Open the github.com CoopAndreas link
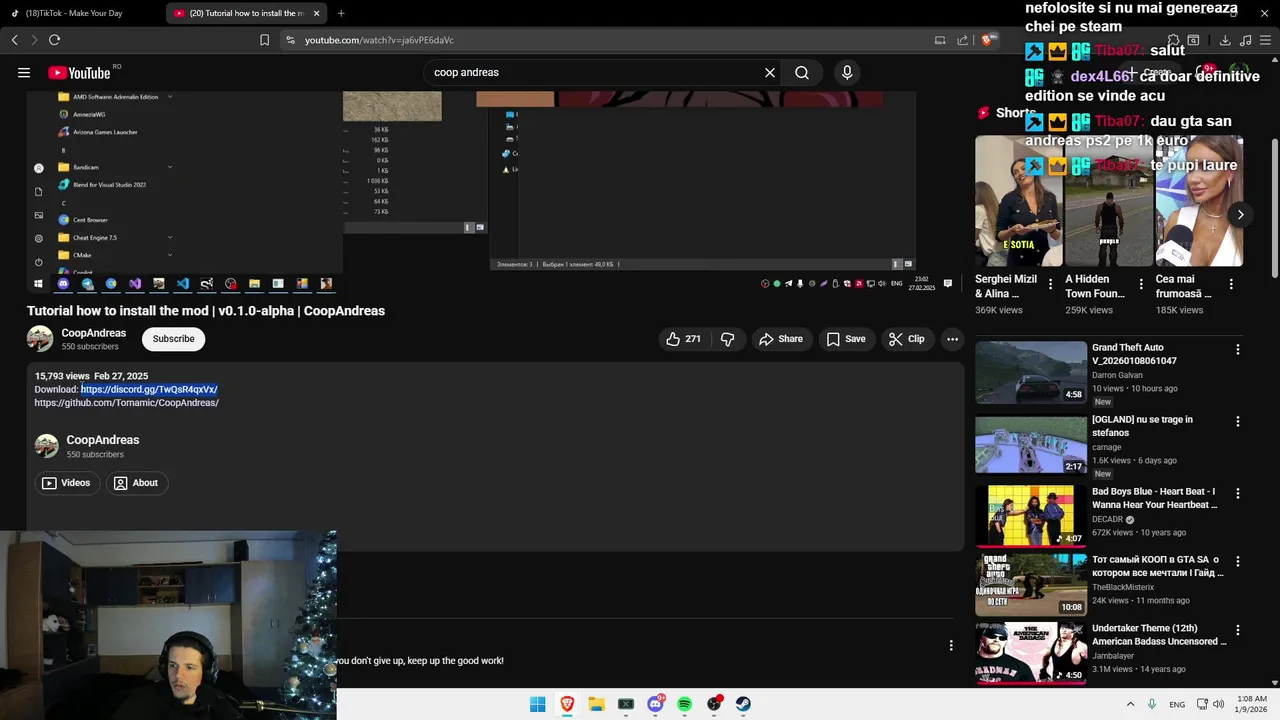Image resolution: width=1280 pixels, height=720 pixels. (127, 403)
